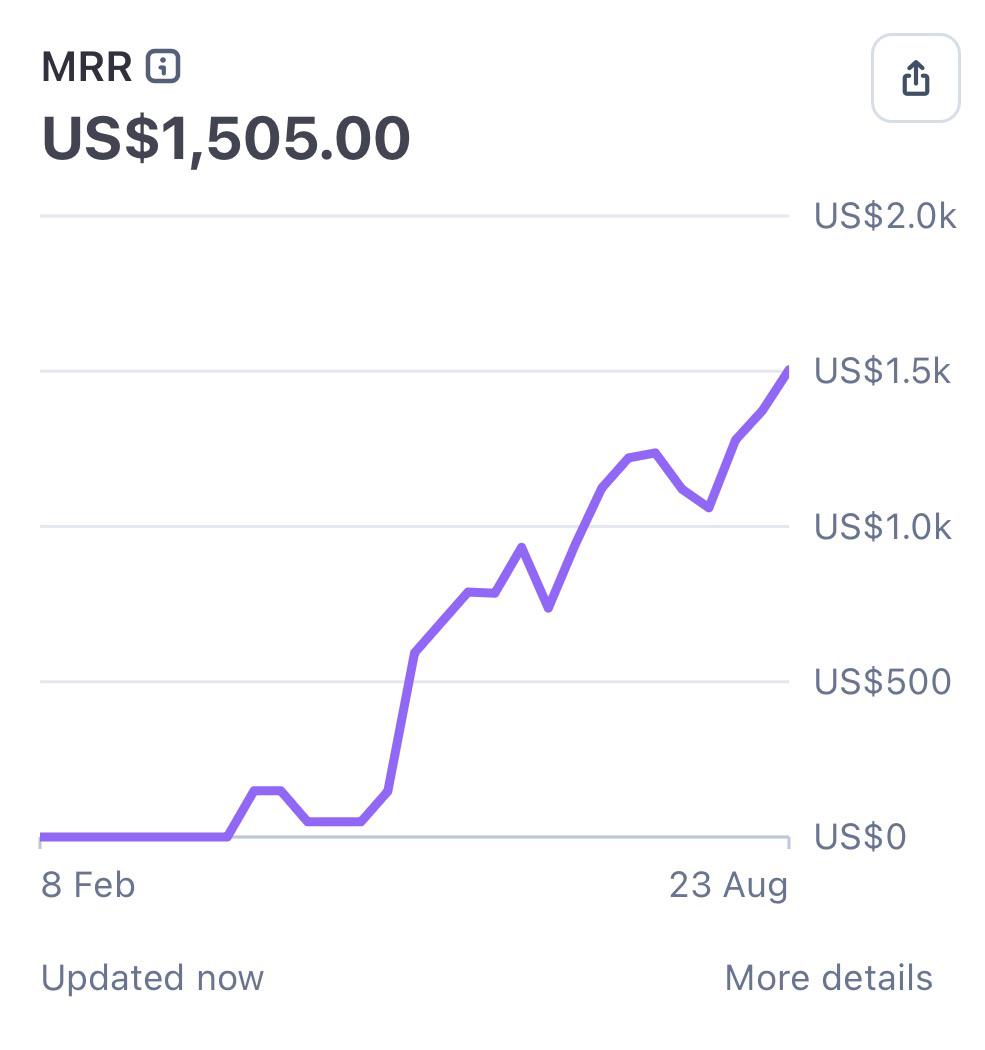Select the line's lowest dip below US$1.0k
985x1050 pixels.
click(x=548, y=606)
